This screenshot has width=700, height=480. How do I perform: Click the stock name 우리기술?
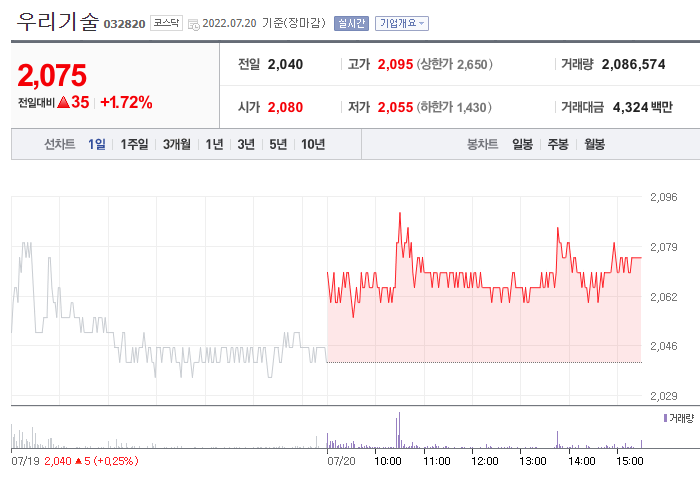click(58, 21)
